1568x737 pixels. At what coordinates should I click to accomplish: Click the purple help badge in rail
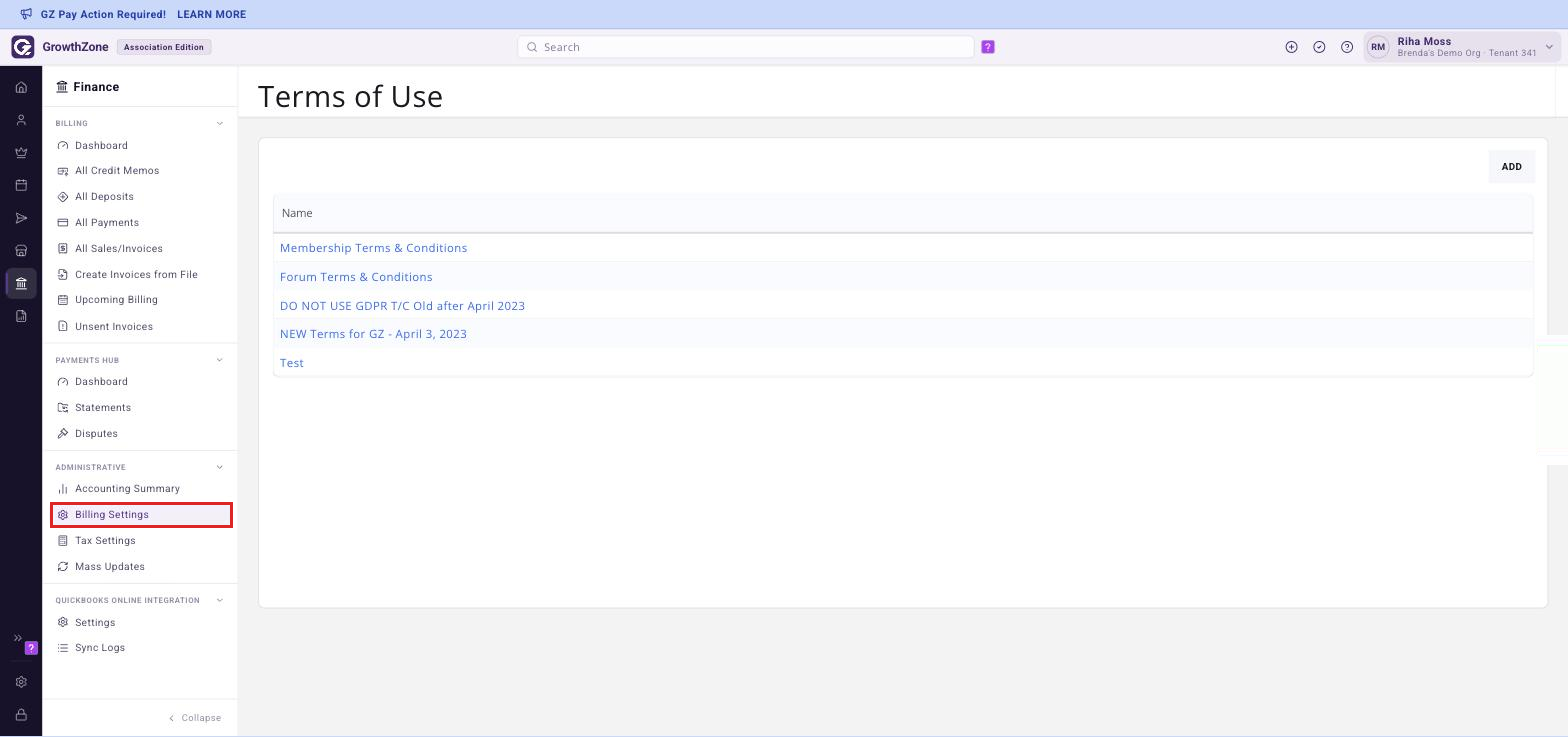pos(31,648)
